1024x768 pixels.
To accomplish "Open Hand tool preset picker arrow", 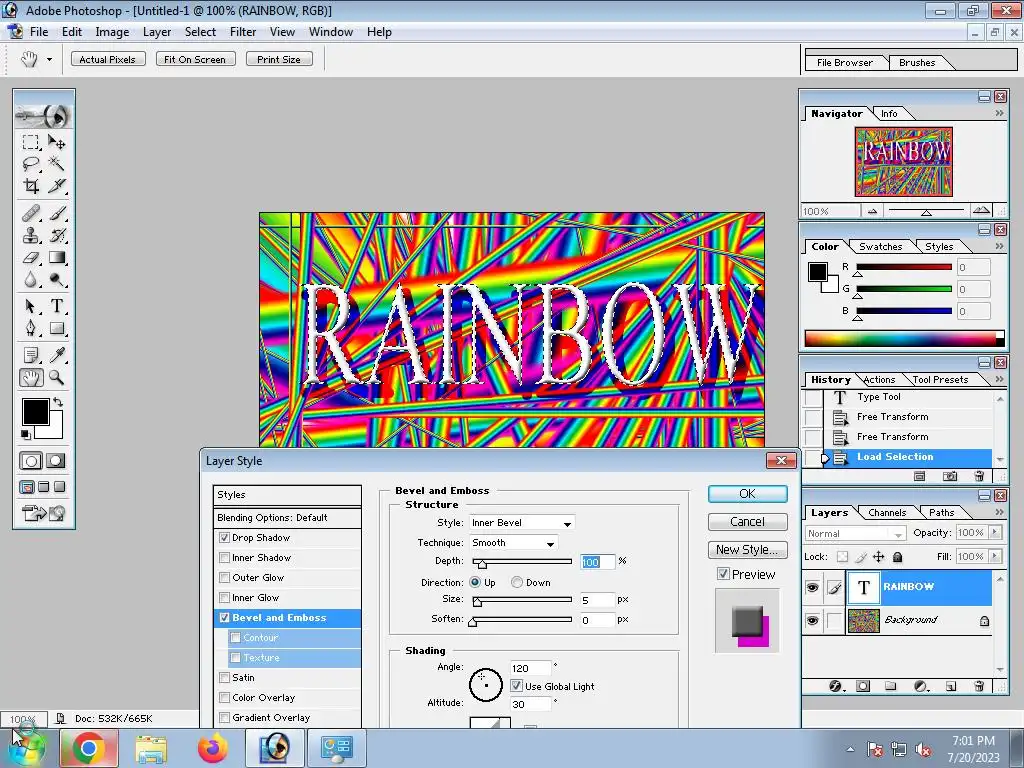I will (49, 59).
